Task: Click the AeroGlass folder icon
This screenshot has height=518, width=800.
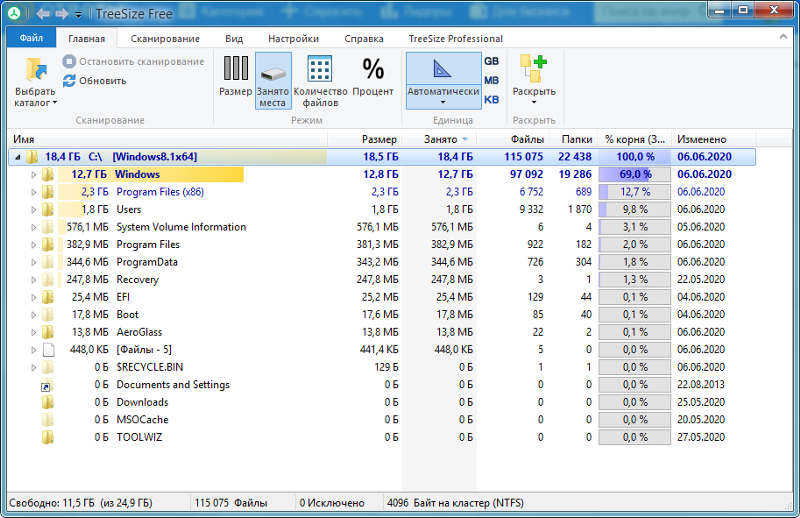Action: pos(47,332)
